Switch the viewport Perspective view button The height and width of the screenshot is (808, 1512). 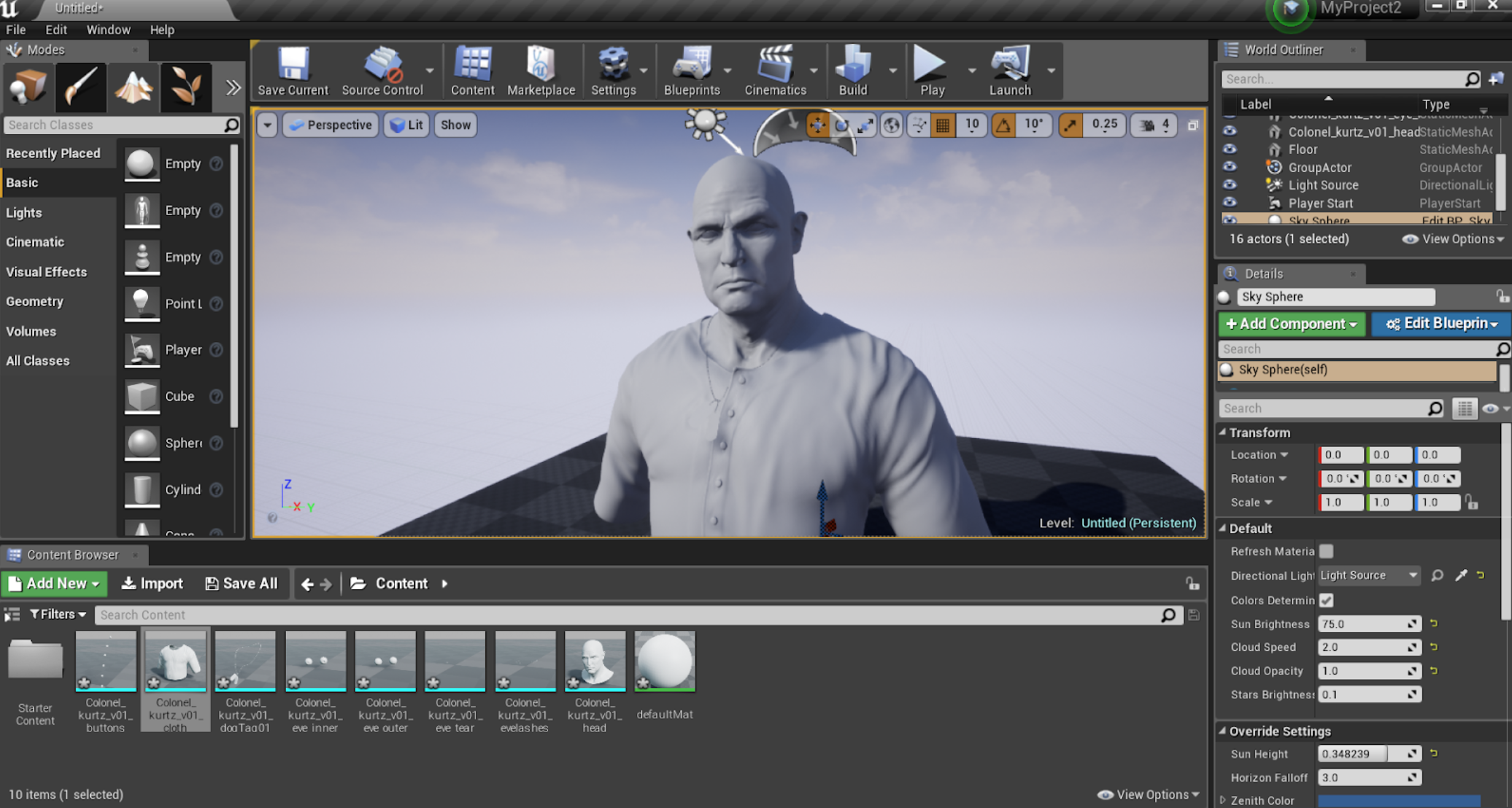coord(331,125)
